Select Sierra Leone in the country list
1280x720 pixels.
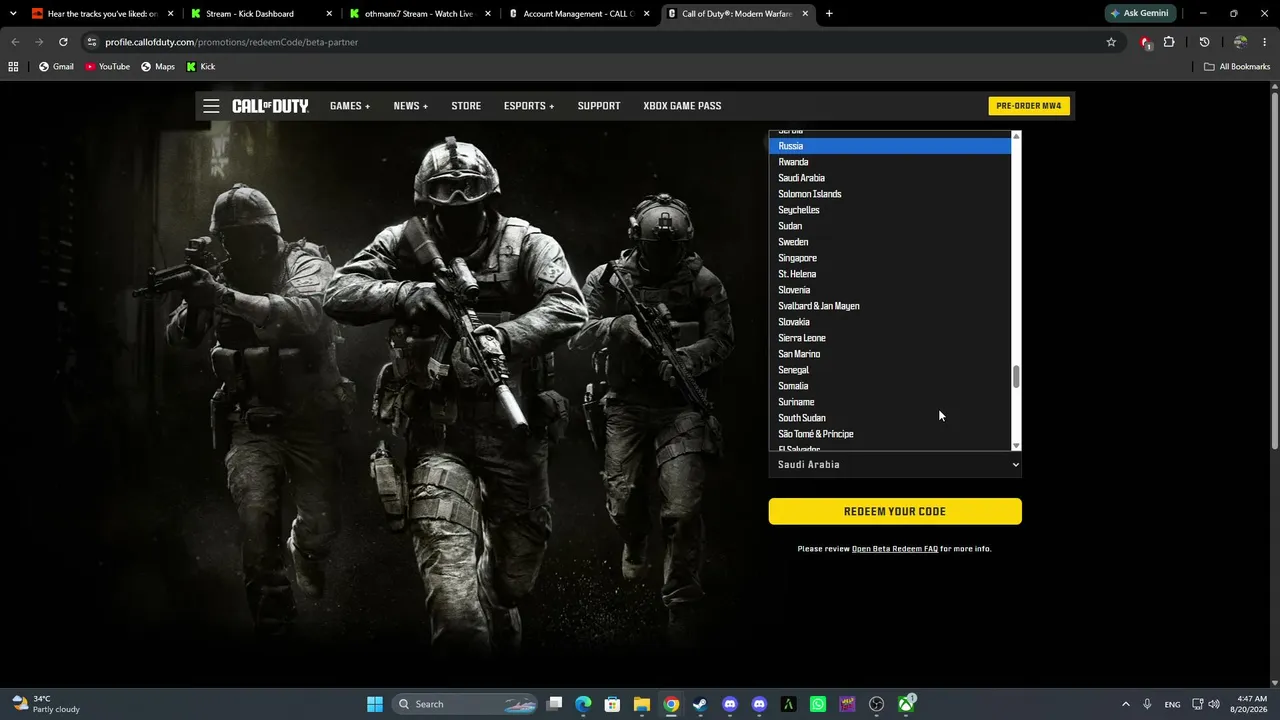click(890, 338)
